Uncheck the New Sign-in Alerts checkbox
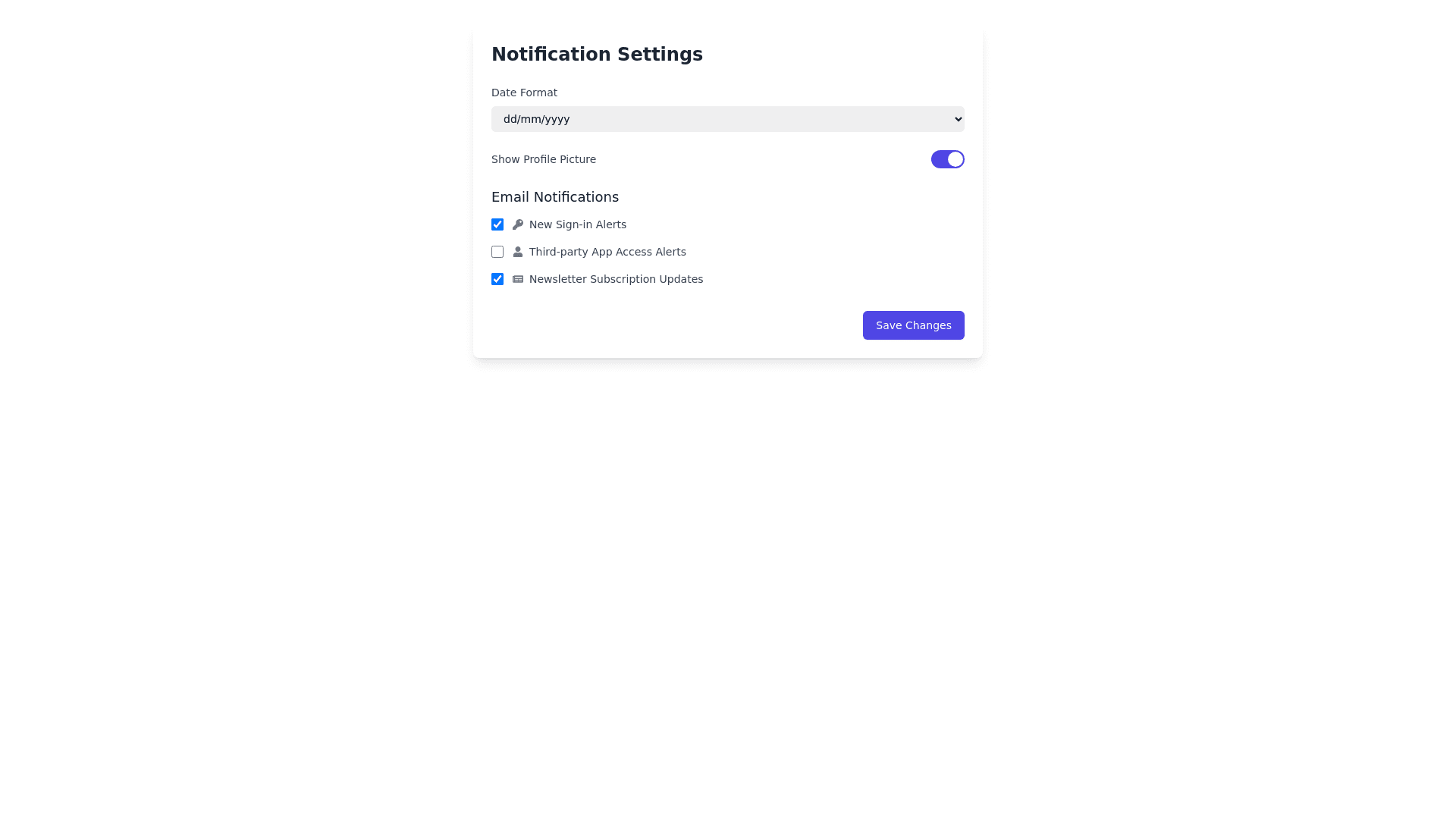Image resolution: width=1456 pixels, height=819 pixels. click(497, 224)
